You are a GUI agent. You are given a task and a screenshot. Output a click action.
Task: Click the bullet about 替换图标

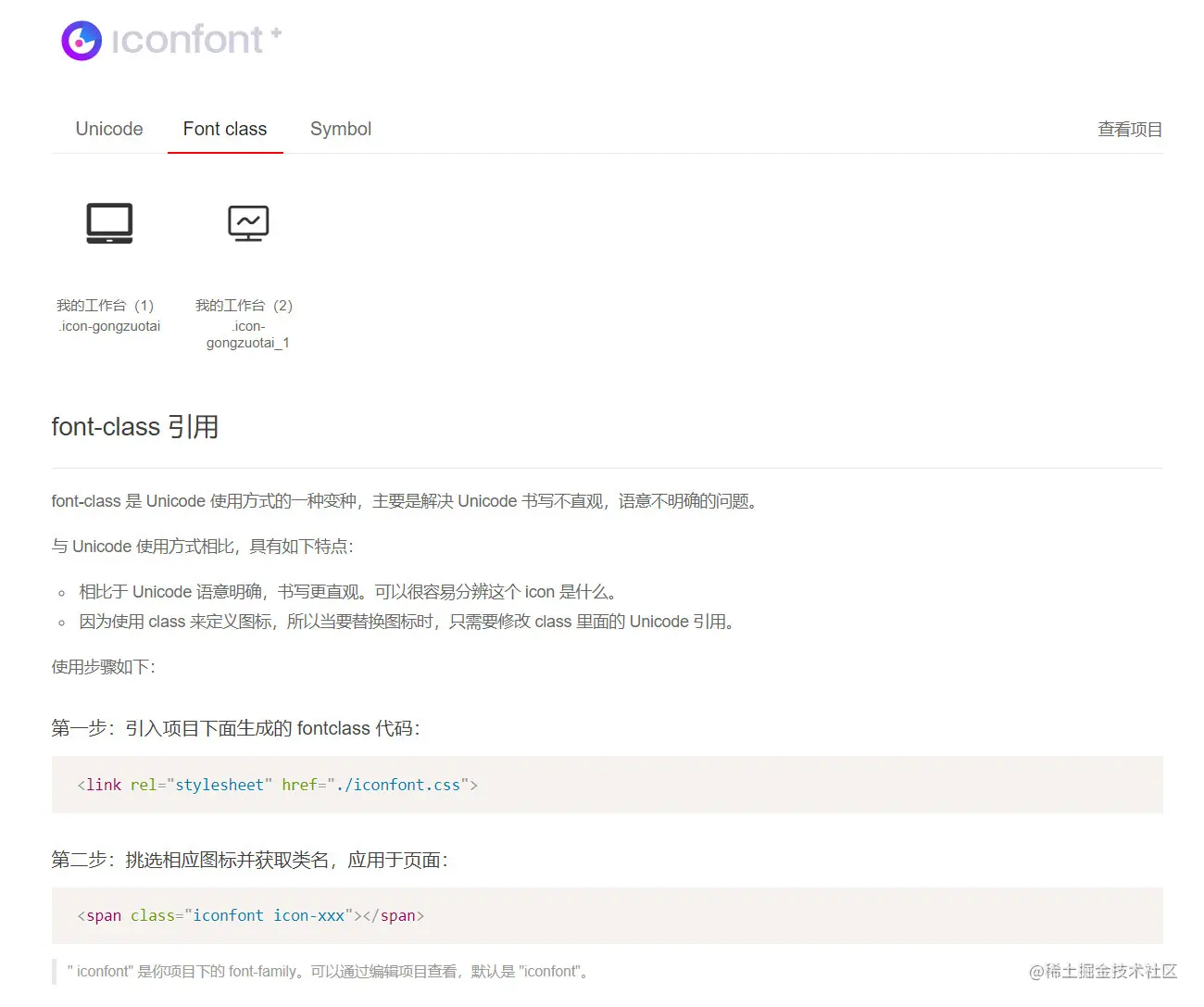408,622
